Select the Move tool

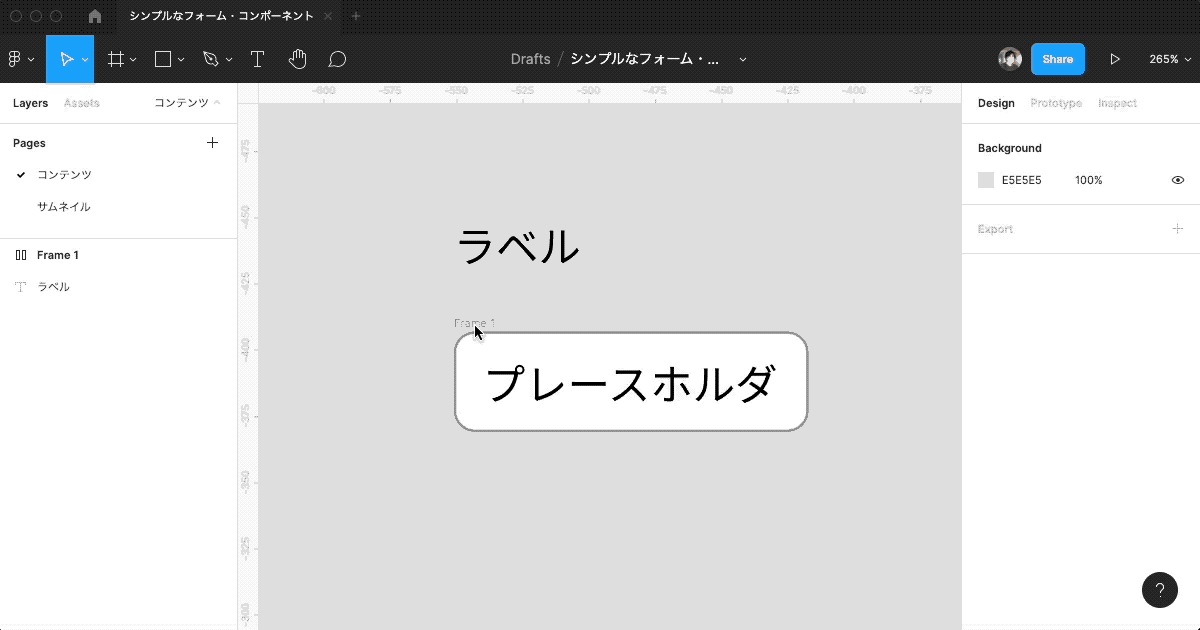[x=66, y=60]
